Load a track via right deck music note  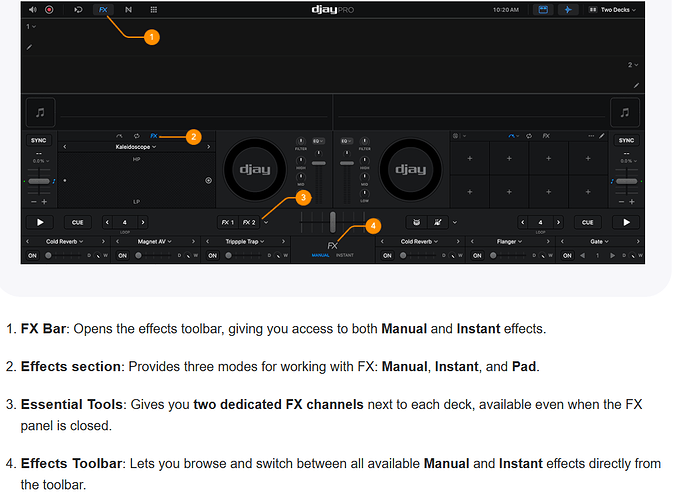tap(625, 113)
